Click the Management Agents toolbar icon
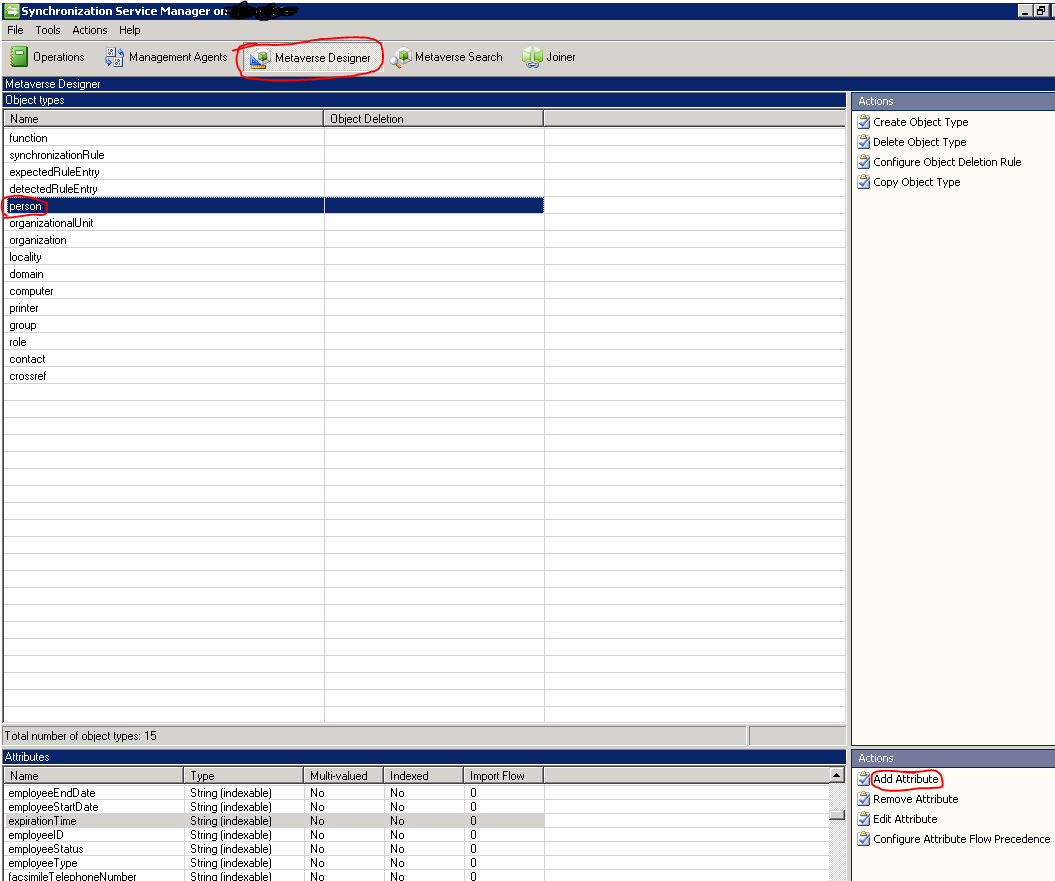The image size is (1055, 881). 114,57
